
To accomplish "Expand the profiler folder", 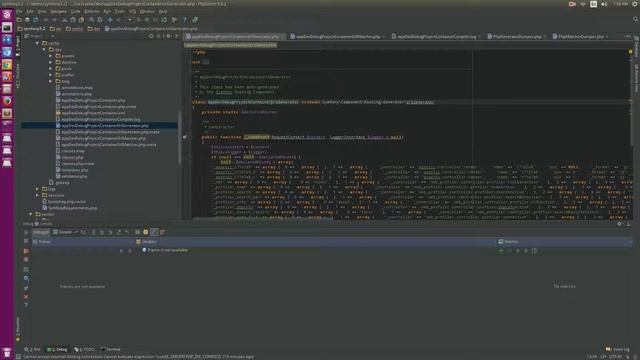I will coord(51,75).
